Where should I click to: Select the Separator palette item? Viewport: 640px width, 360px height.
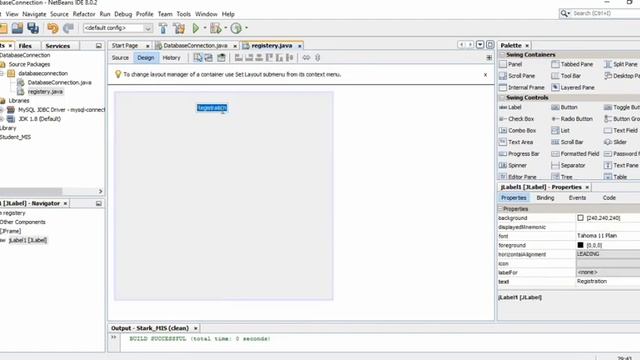(x=568, y=165)
